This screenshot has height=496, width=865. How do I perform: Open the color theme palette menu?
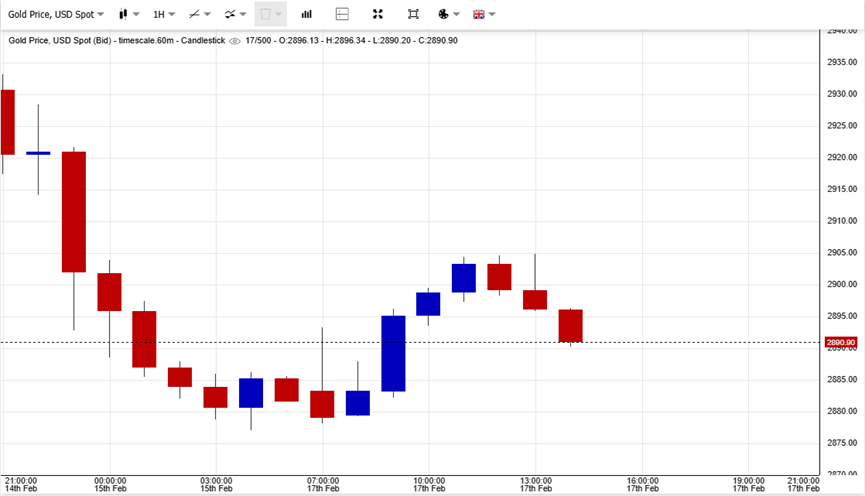click(x=448, y=14)
